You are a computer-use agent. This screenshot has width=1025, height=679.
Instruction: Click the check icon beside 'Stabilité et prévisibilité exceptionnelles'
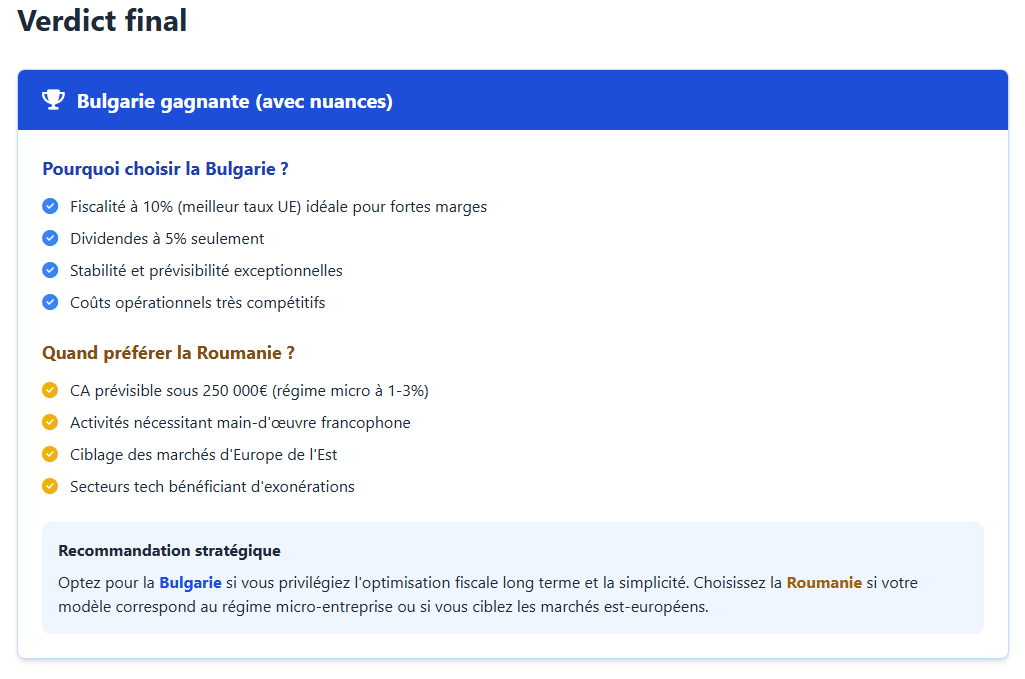(x=50, y=270)
